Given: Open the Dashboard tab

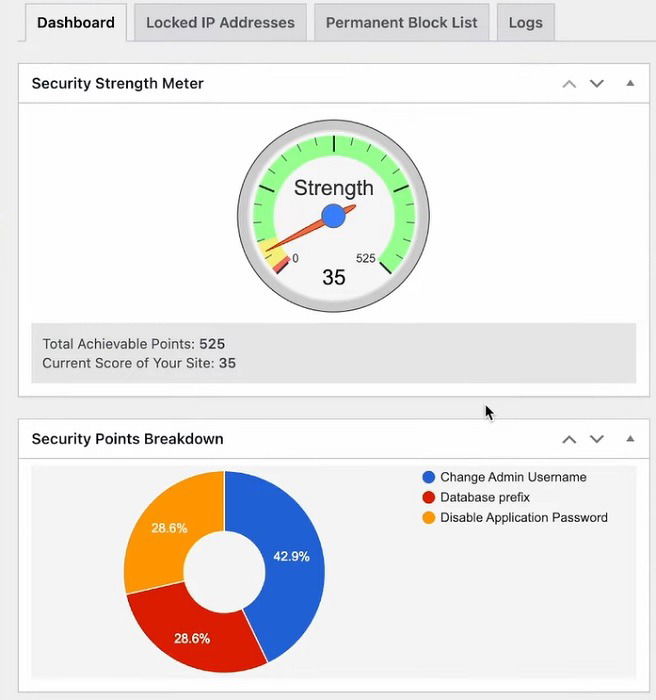Looking at the screenshot, I should [x=76, y=22].
